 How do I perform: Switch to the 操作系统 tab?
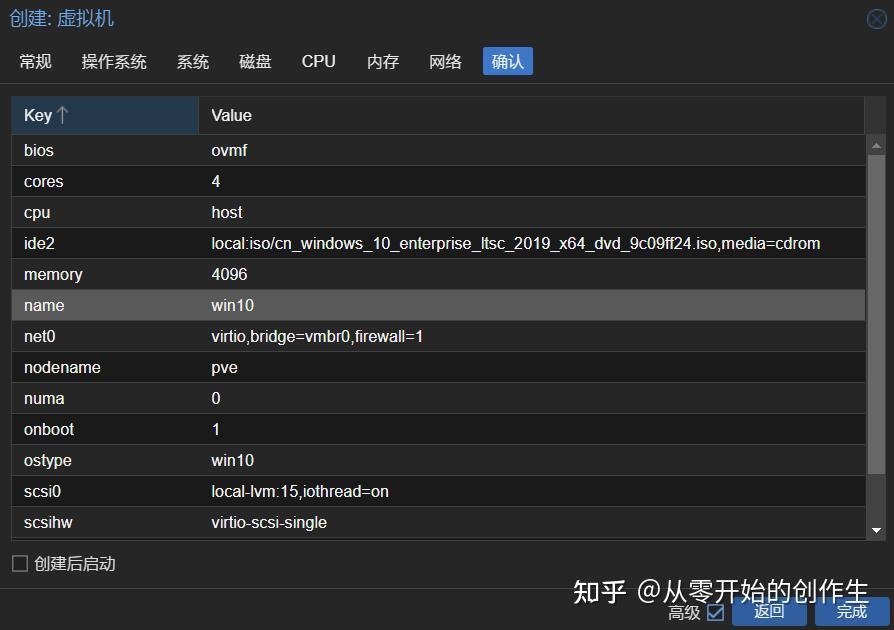pos(114,62)
